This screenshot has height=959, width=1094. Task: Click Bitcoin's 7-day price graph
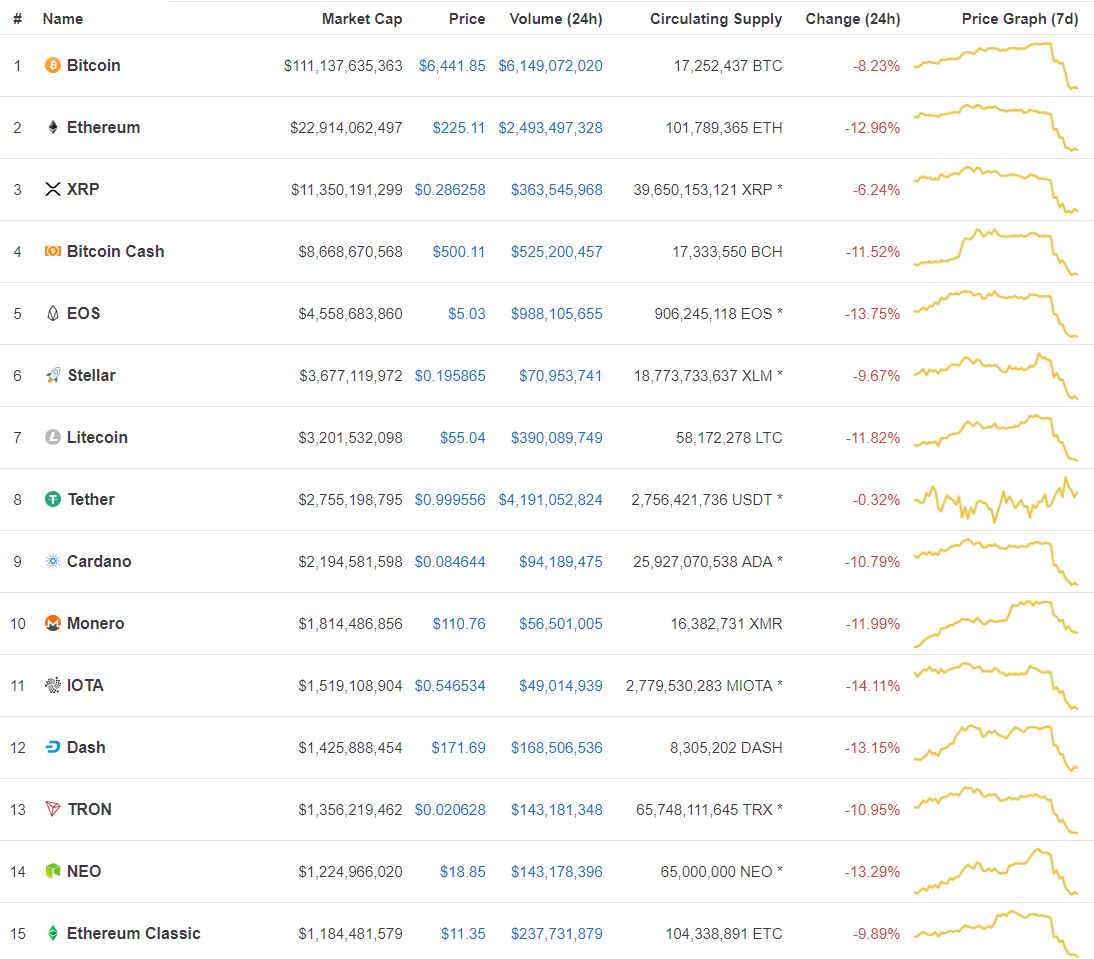[x=997, y=65]
